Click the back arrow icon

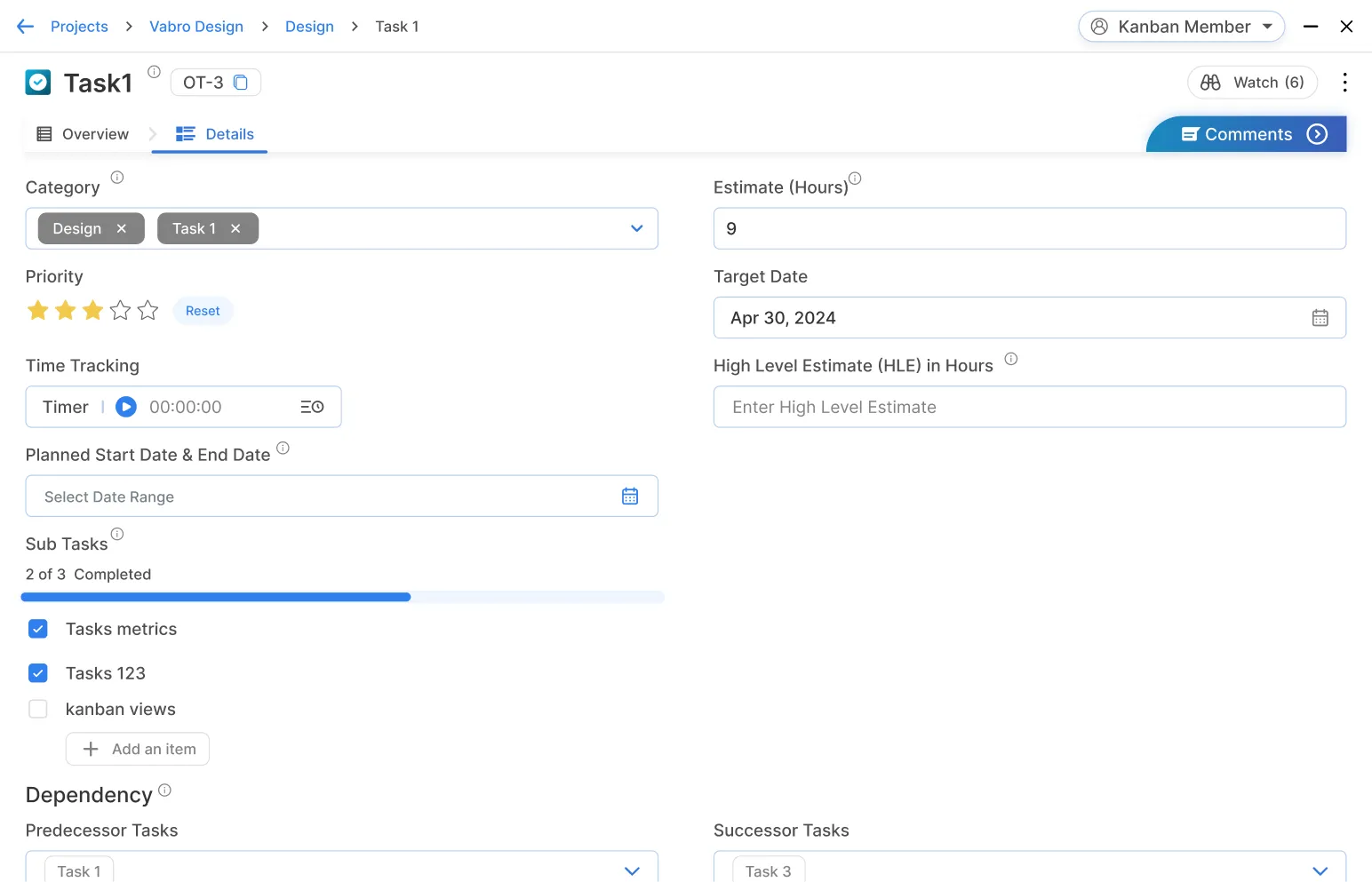(25, 27)
